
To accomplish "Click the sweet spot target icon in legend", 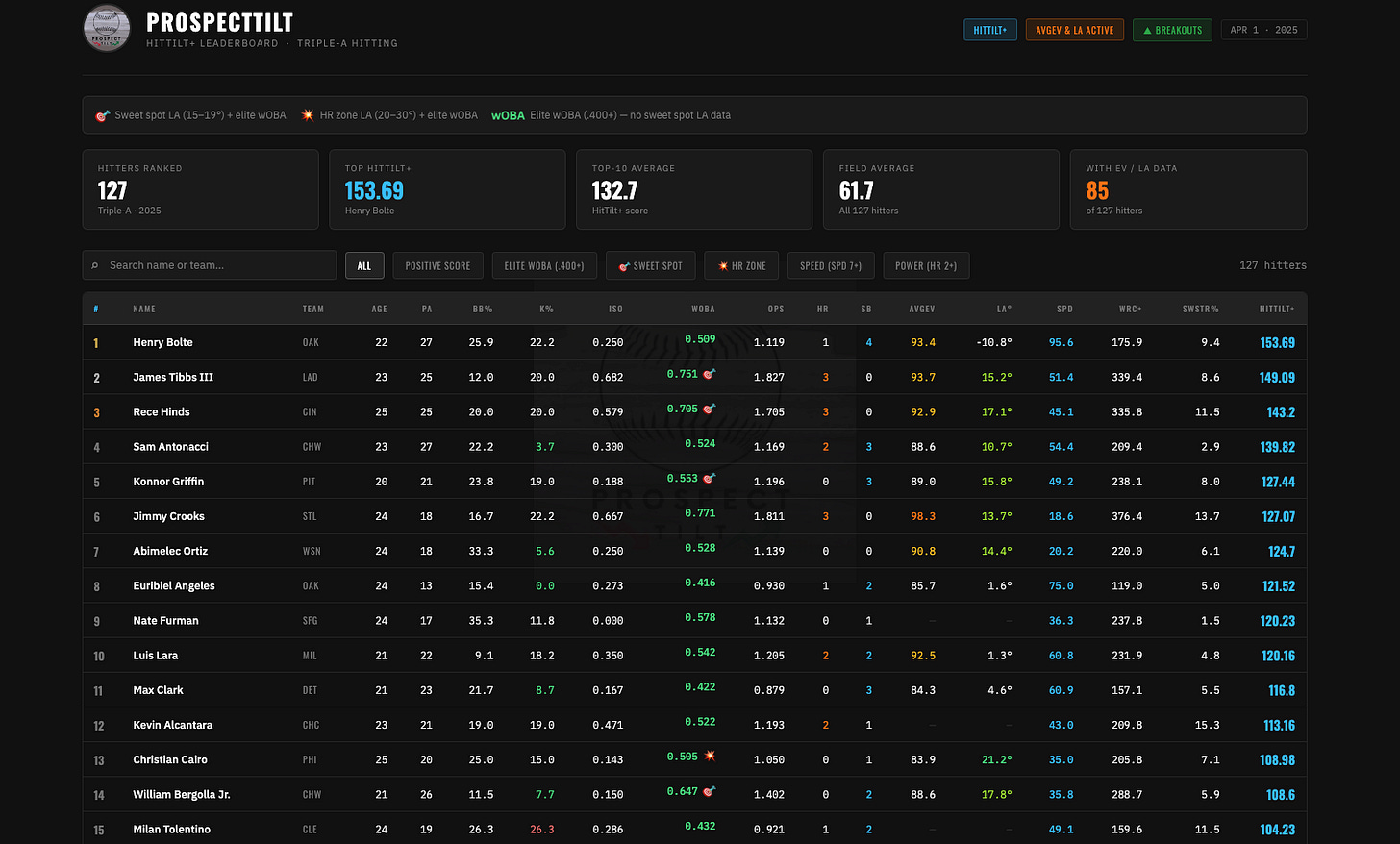I will pyautogui.click(x=103, y=115).
